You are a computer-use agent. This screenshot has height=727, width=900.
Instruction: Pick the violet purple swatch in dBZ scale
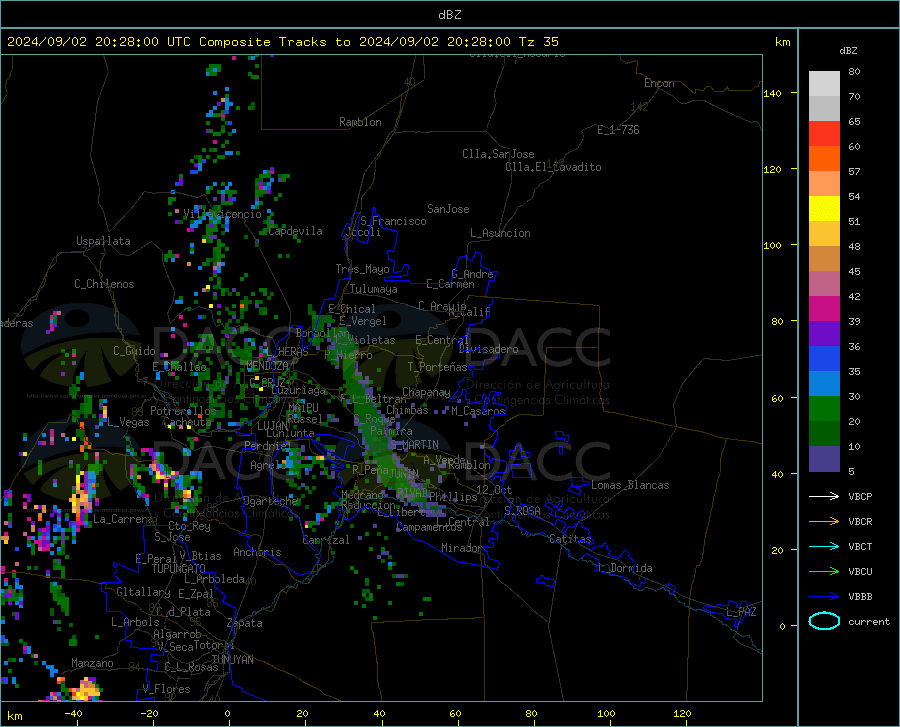coord(824,333)
